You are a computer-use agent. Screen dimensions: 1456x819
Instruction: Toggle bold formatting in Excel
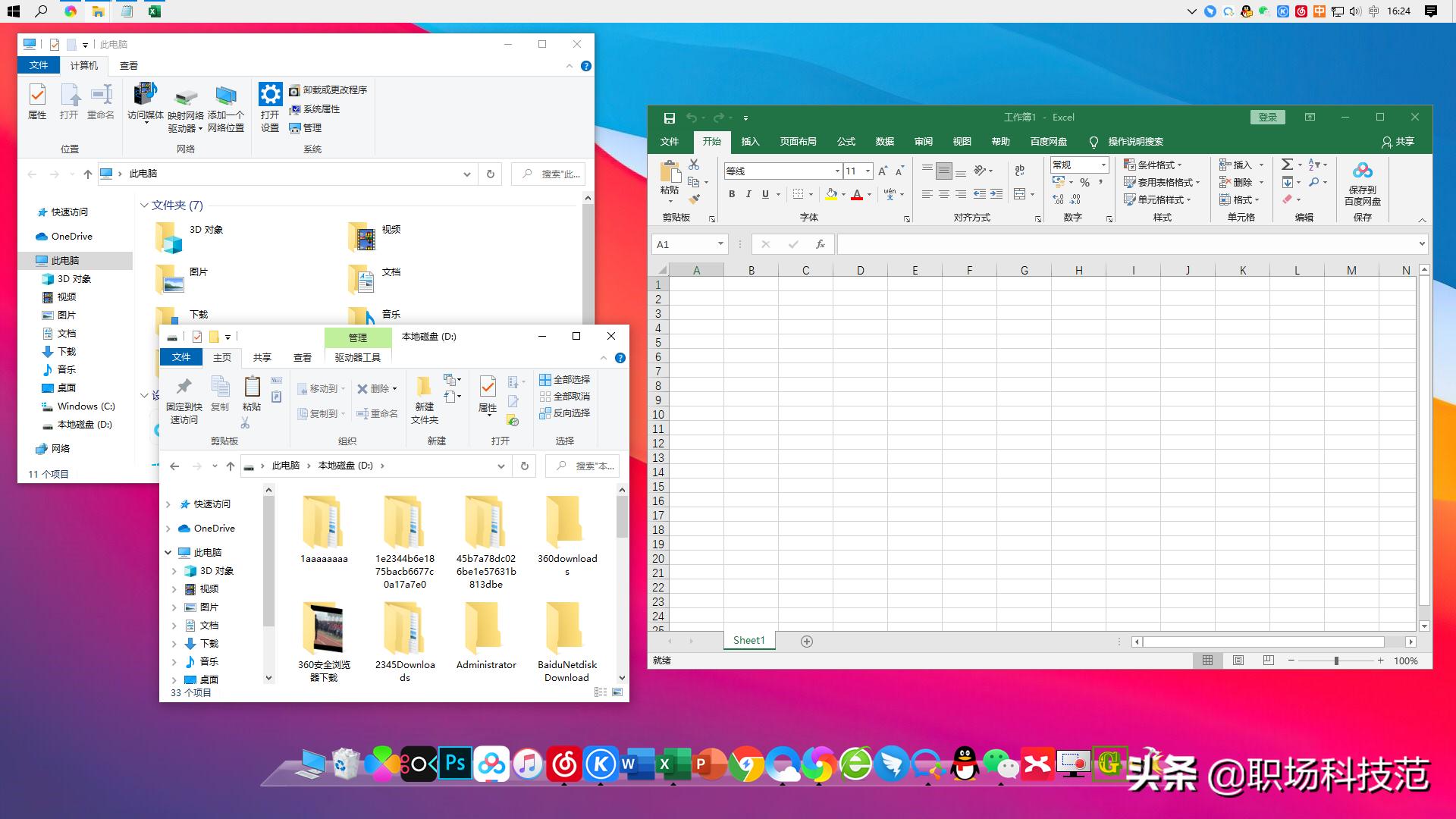731,194
